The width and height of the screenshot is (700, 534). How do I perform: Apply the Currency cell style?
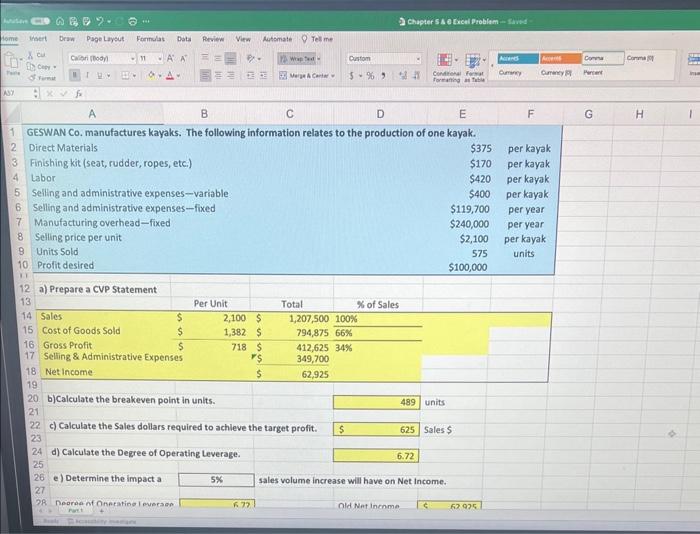click(510, 72)
